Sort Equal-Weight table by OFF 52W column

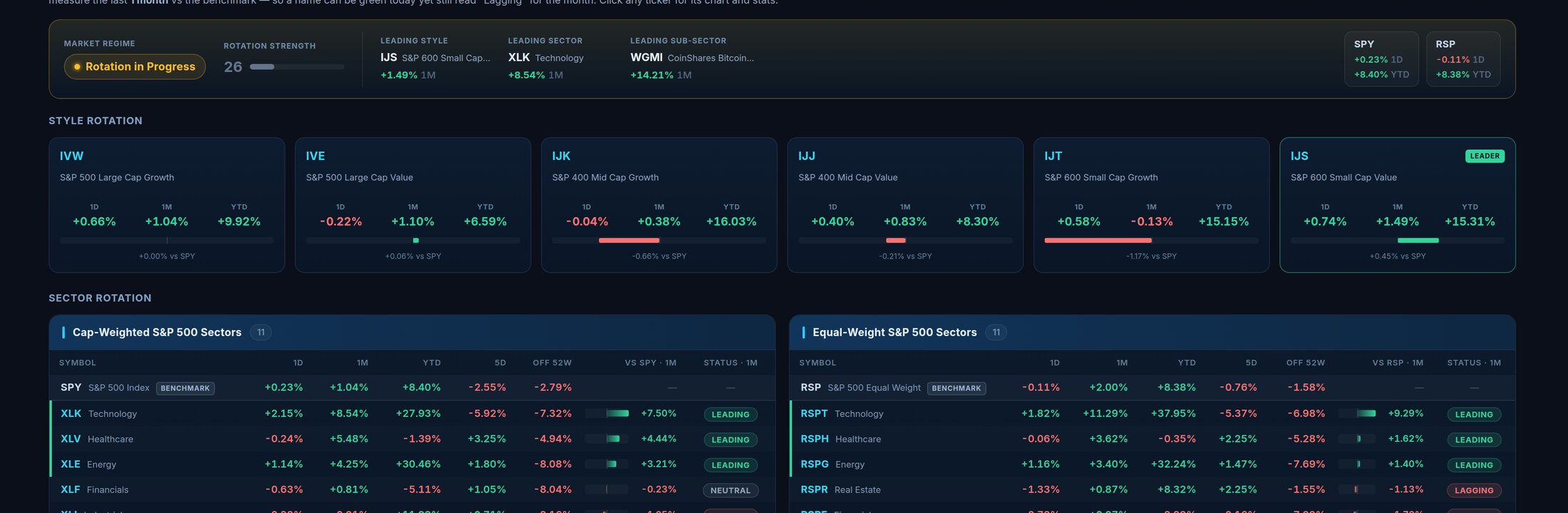click(1306, 363)
